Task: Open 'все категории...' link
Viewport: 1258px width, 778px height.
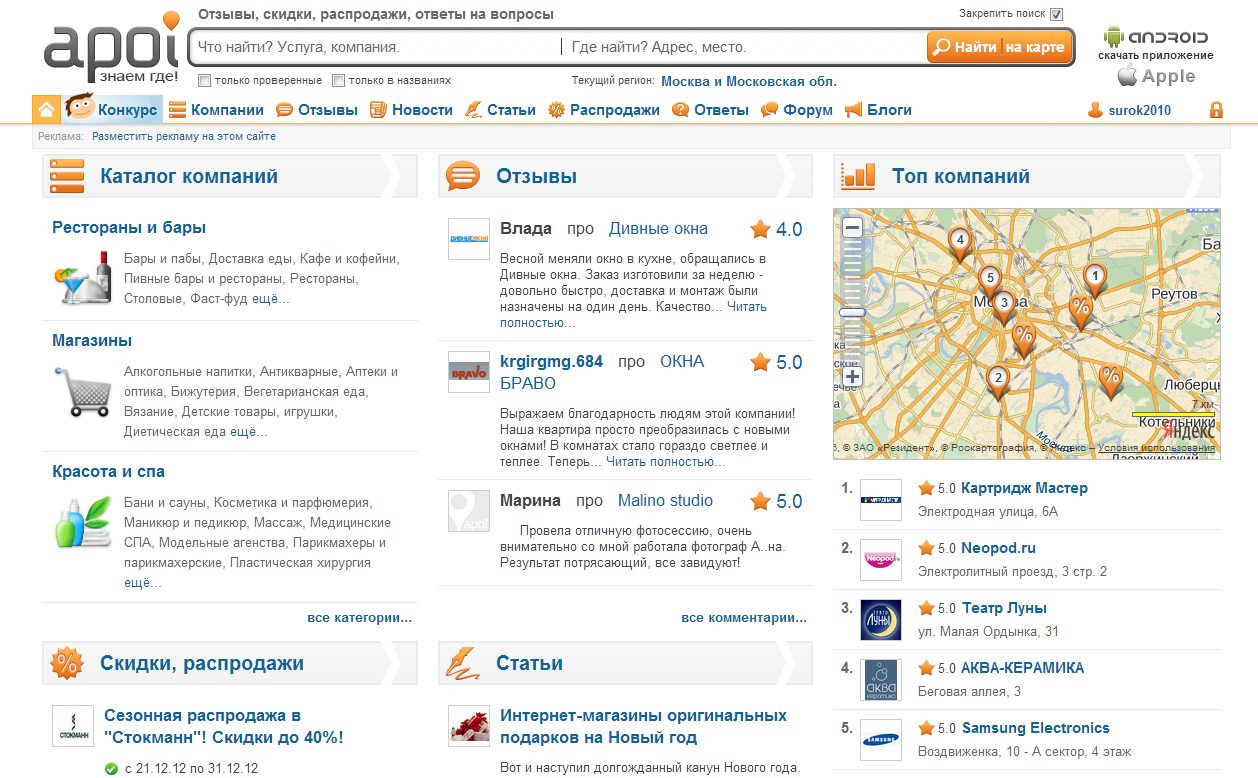Action: coord(360,618)
